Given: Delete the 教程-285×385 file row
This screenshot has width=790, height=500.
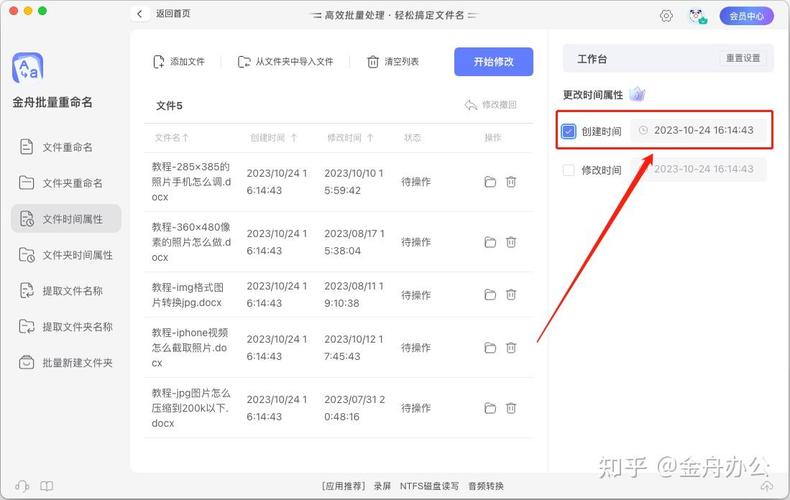Looking at the screenshot, I should [511, 182].
